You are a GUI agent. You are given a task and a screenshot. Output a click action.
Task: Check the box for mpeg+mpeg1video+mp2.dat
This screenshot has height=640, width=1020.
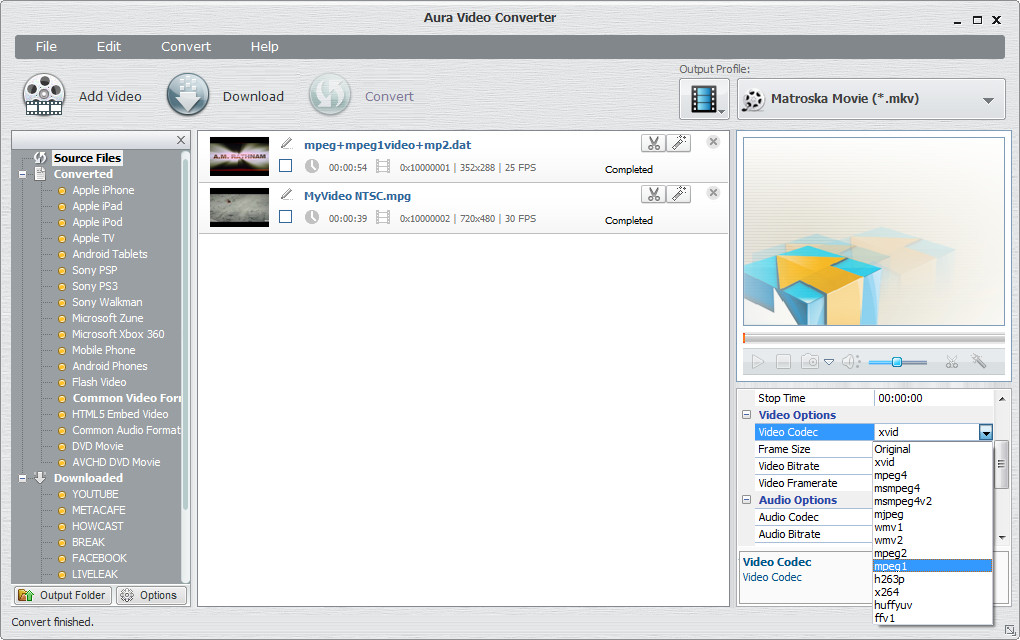click(286, 167)
